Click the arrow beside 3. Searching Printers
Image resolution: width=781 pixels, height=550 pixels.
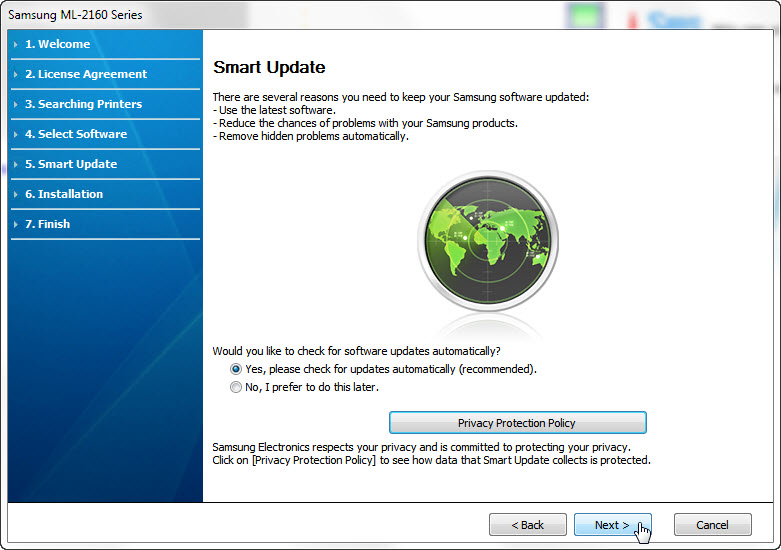[x=16, y=105]
